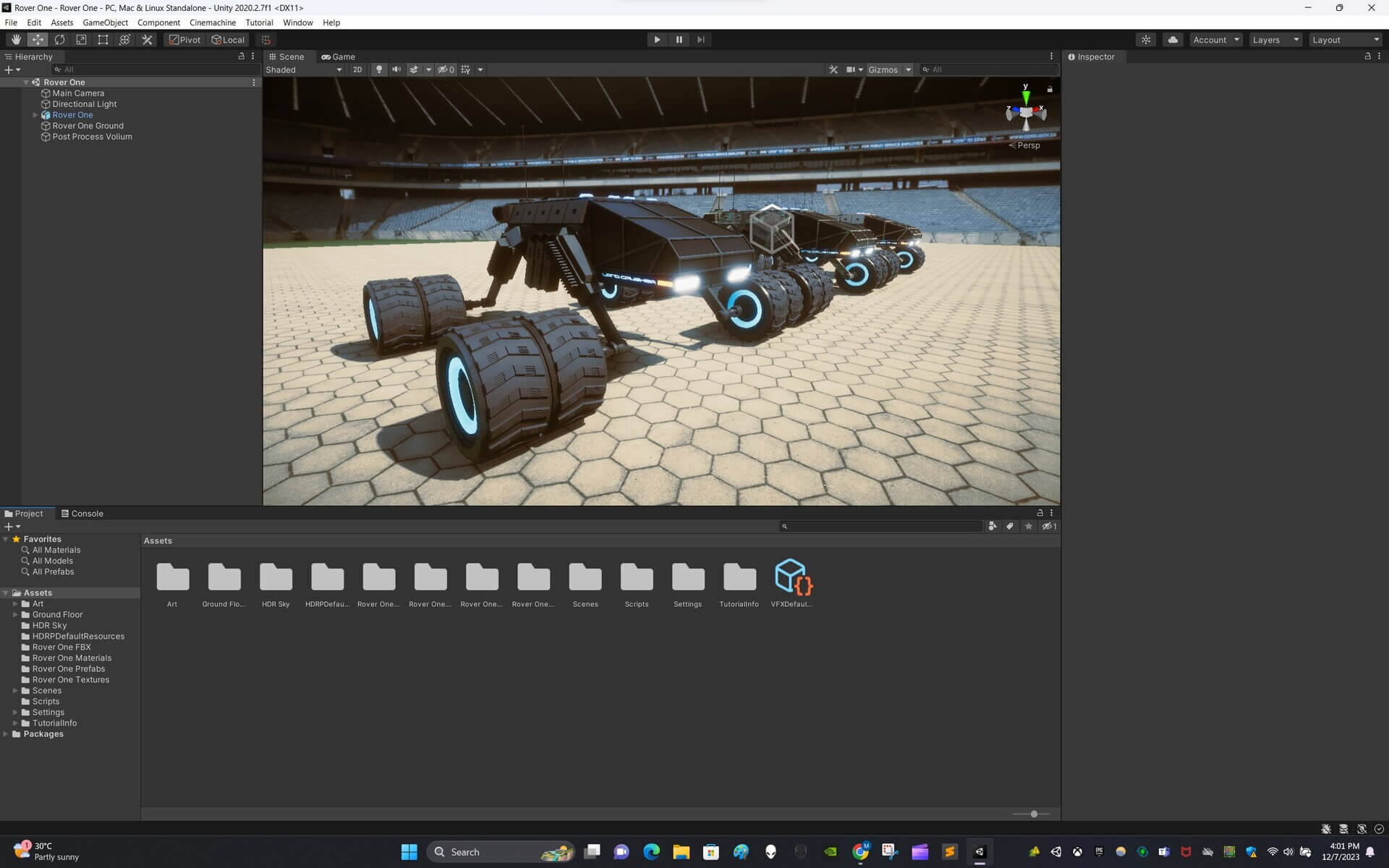Select the Hand tool in toolbar
The width and height of the screenshot is (1389, 868).
coord(16,40)
